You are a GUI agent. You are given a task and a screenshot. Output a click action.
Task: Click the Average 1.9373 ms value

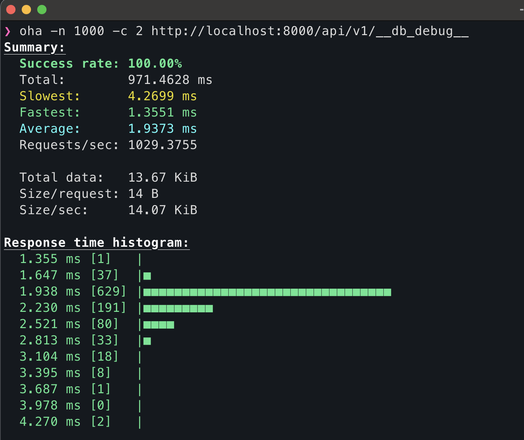[162, 129]
